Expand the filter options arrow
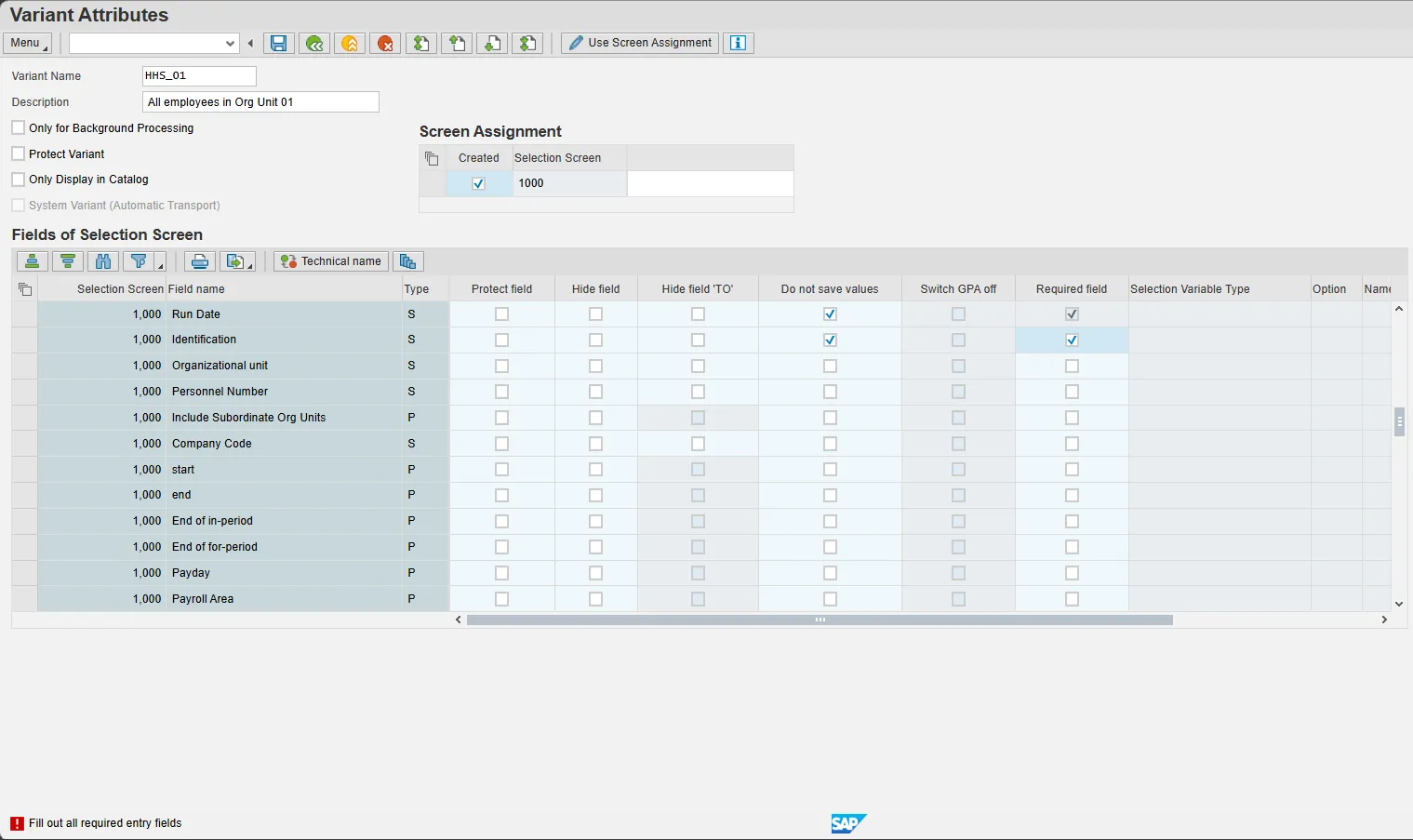The height and width of the screenshot is (840, 1413). point(160,266)
